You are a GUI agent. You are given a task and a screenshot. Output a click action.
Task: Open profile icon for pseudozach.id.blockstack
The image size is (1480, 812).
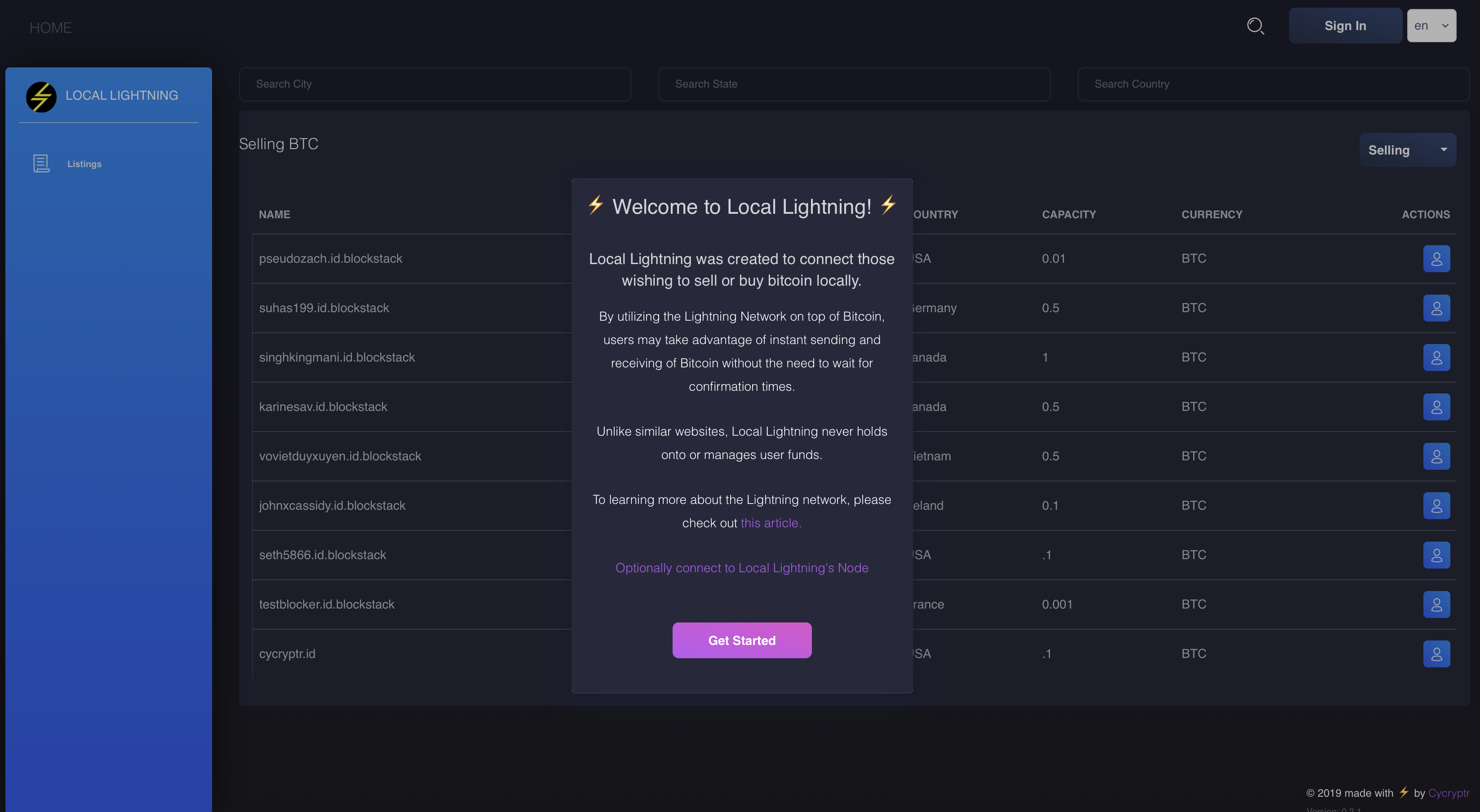1436,258
